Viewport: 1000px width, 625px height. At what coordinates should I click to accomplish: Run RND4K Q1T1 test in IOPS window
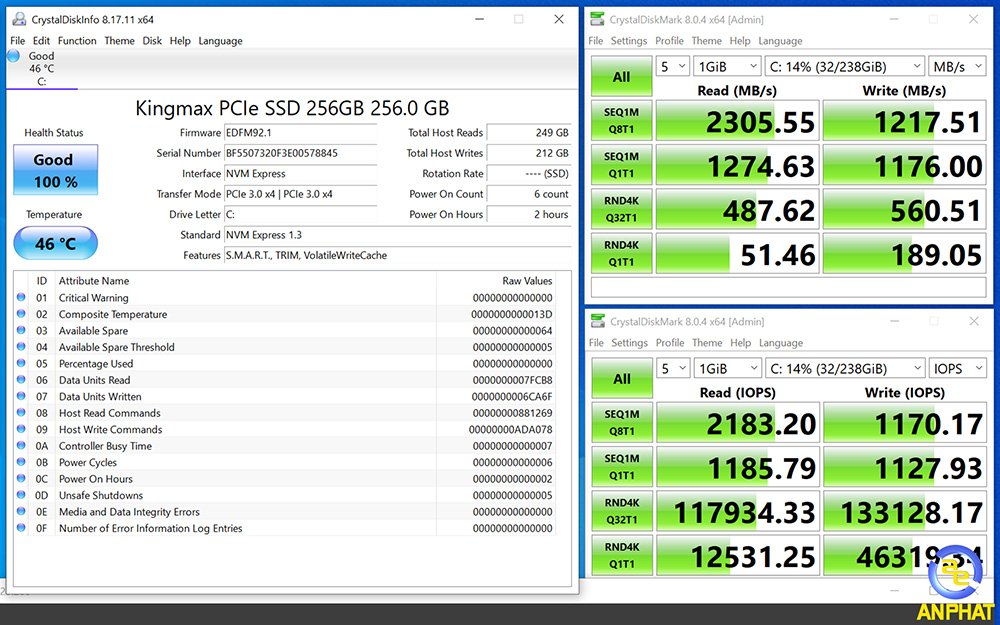(622, 555)
